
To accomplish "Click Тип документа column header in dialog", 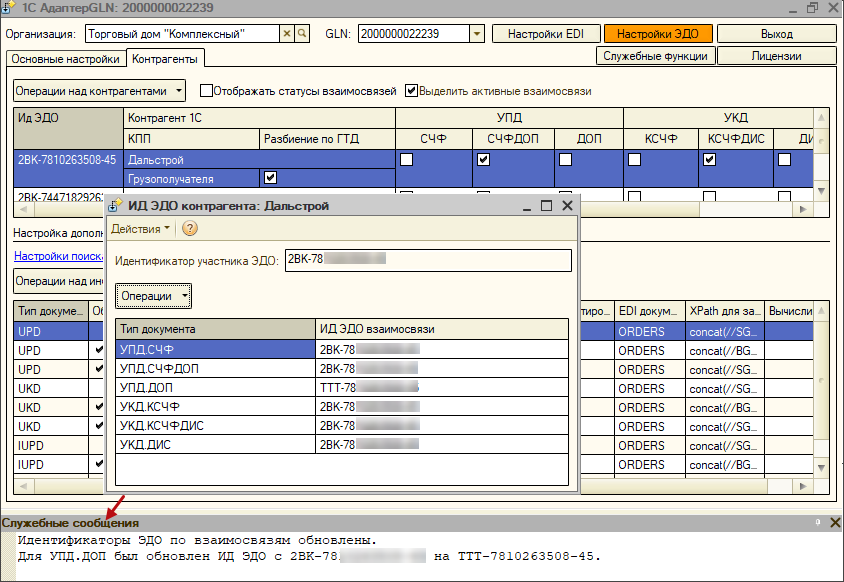I will point(215,329).
